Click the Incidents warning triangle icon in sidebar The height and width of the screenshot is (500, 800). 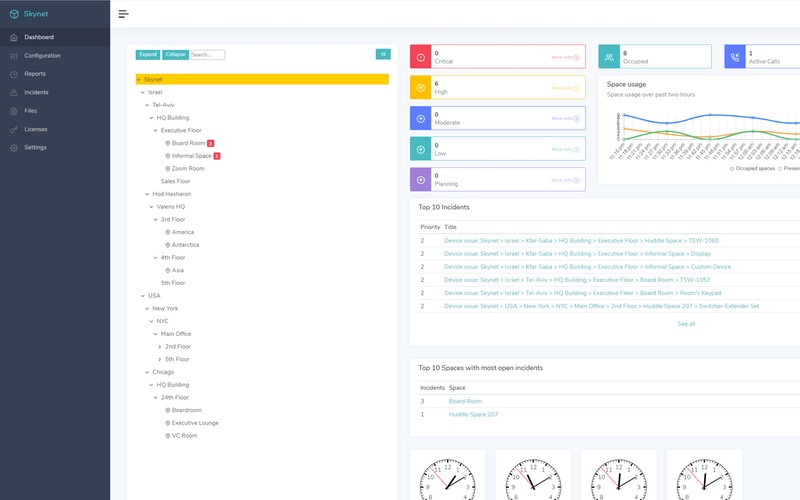tap(14, 92)
